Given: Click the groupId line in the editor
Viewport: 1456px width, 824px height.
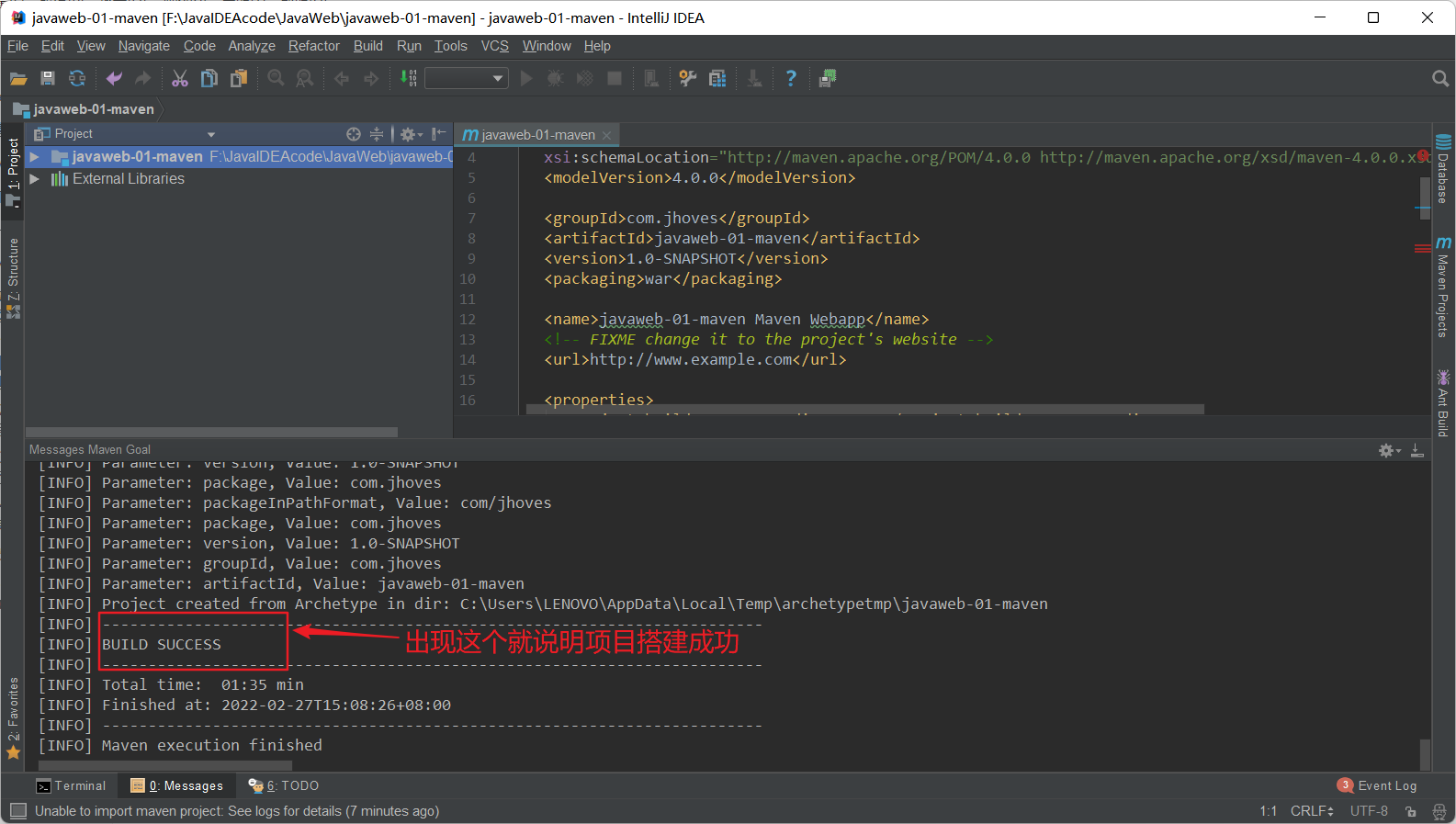Looking at the screenshot, I should (677, 219).
